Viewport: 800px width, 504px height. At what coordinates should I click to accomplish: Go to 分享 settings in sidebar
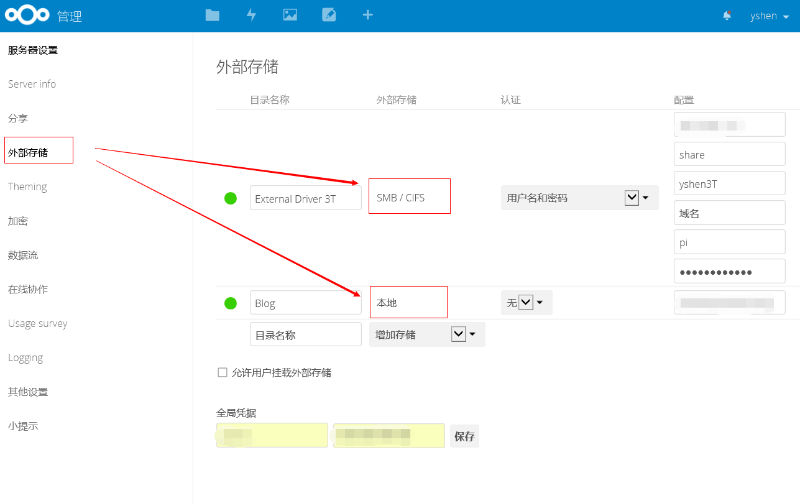(x=18, y=118)
